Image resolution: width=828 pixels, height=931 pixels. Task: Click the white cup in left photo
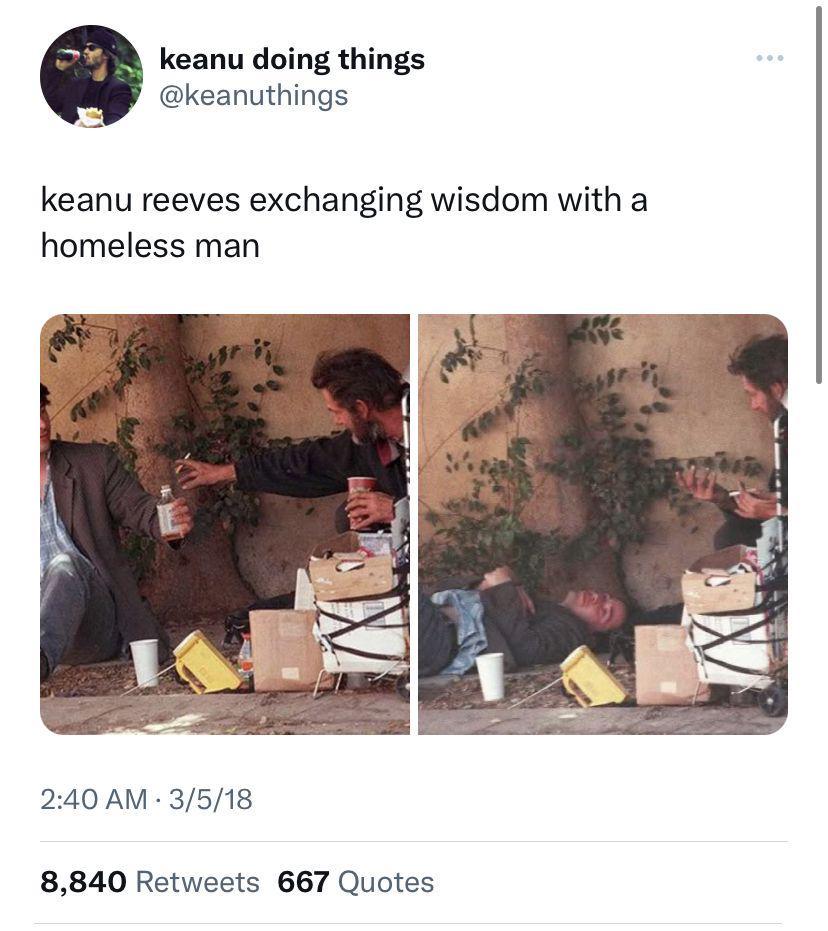(x=145, y=663)
